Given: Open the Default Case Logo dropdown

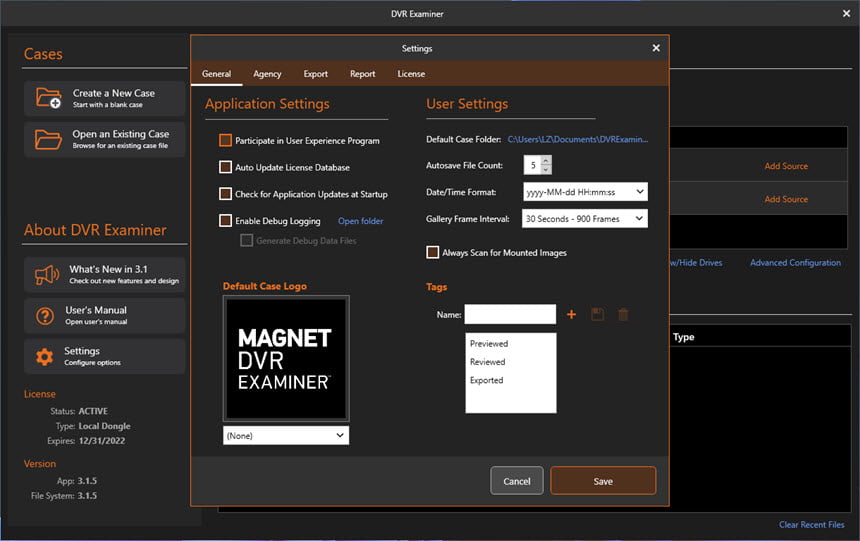Looking at the screenshot, I should pyautogui.click(x=286, y=436).
